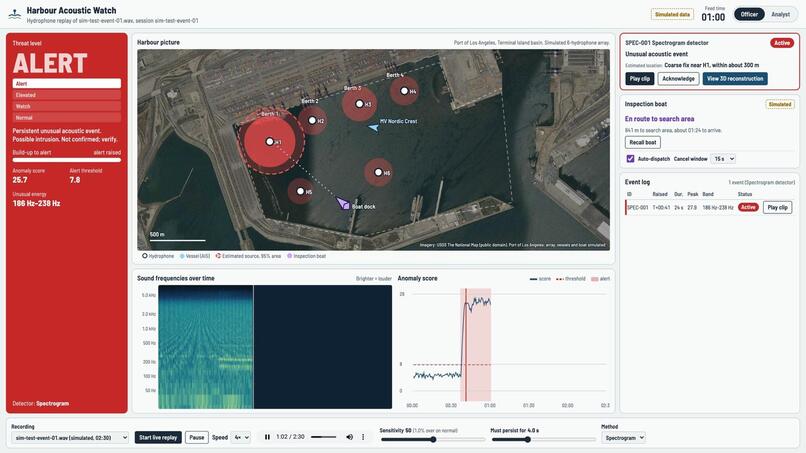
Task: Open the Method Spectrogram dropdown
Action: tap(624, 438)
